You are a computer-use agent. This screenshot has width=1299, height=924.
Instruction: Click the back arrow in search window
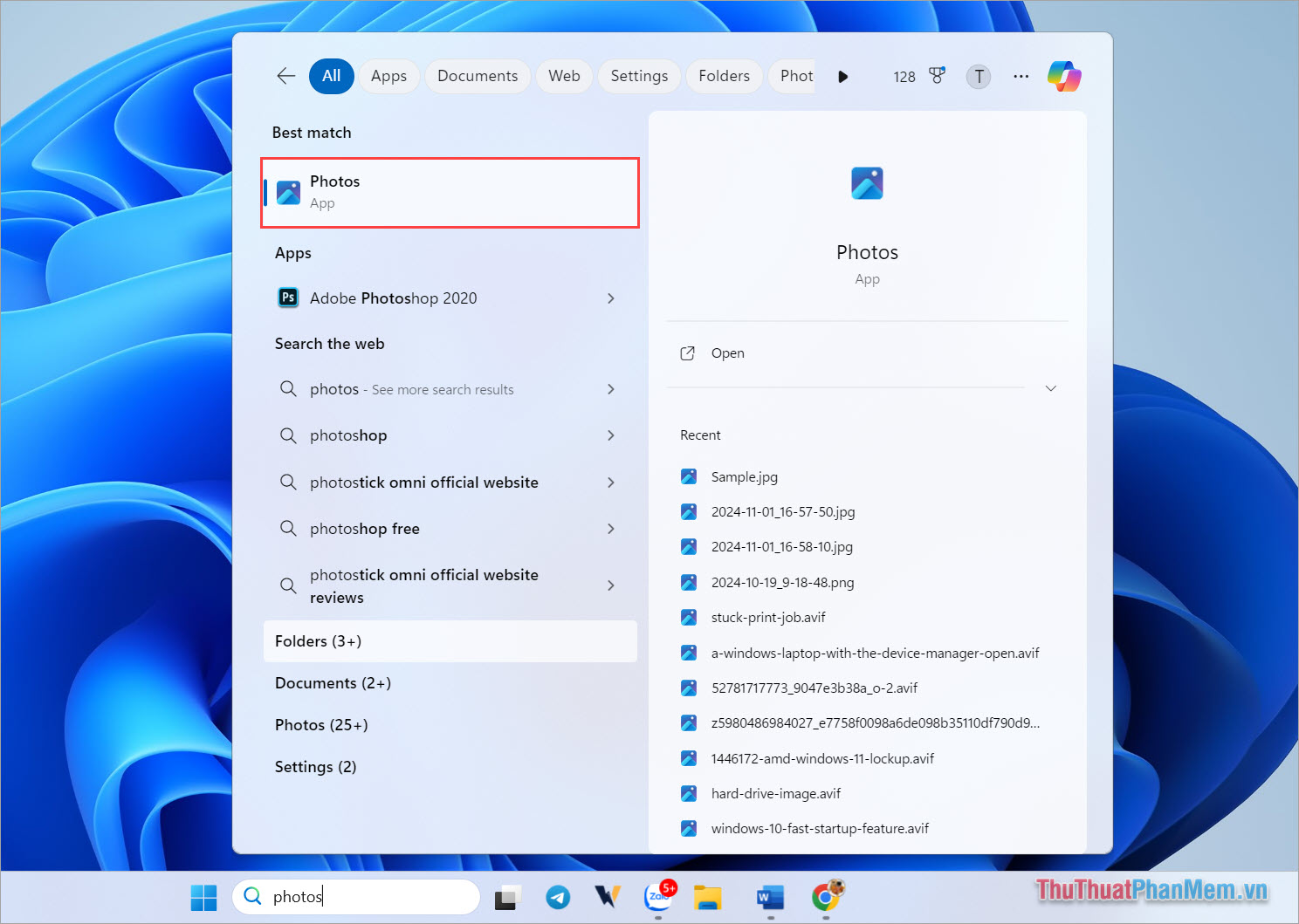click(285, 76)
